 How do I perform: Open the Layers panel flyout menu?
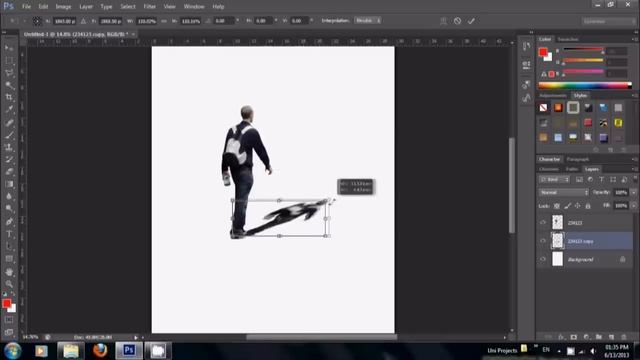tap(634, 169)
